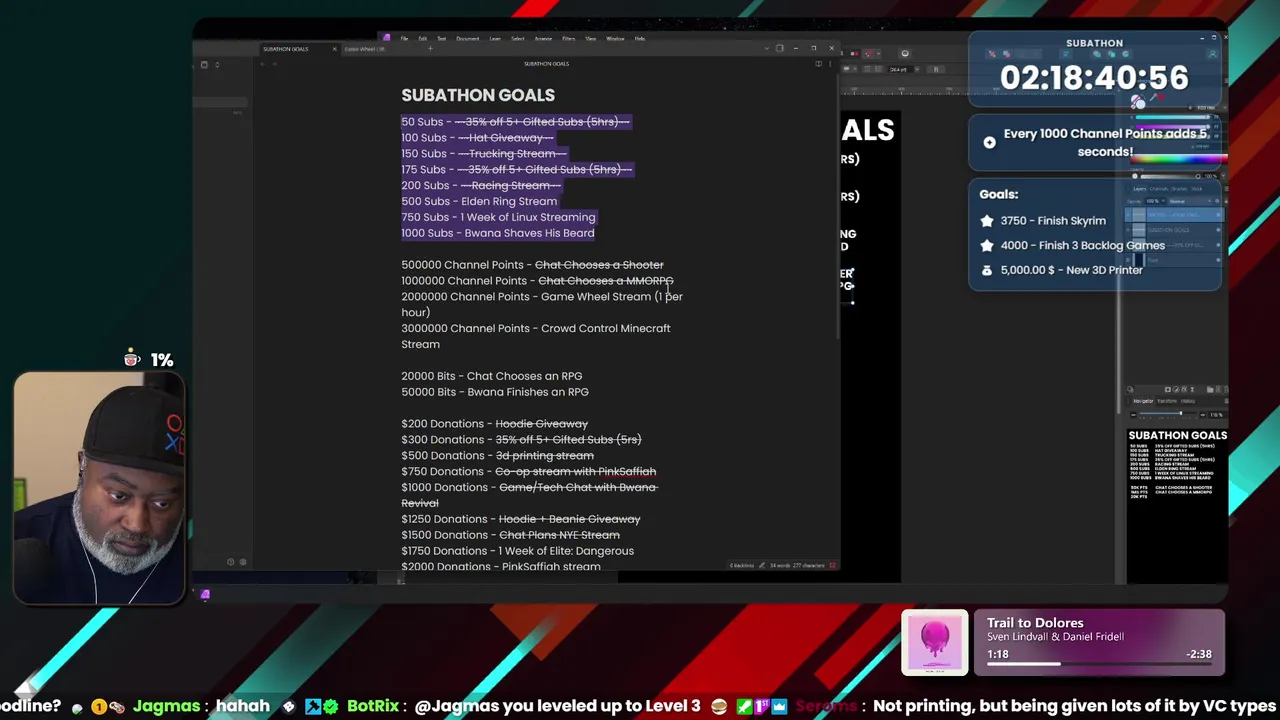Click the Navigator document preview thumbnail
Viewport: 1280px width, 720px height.
pos(1177,505)
